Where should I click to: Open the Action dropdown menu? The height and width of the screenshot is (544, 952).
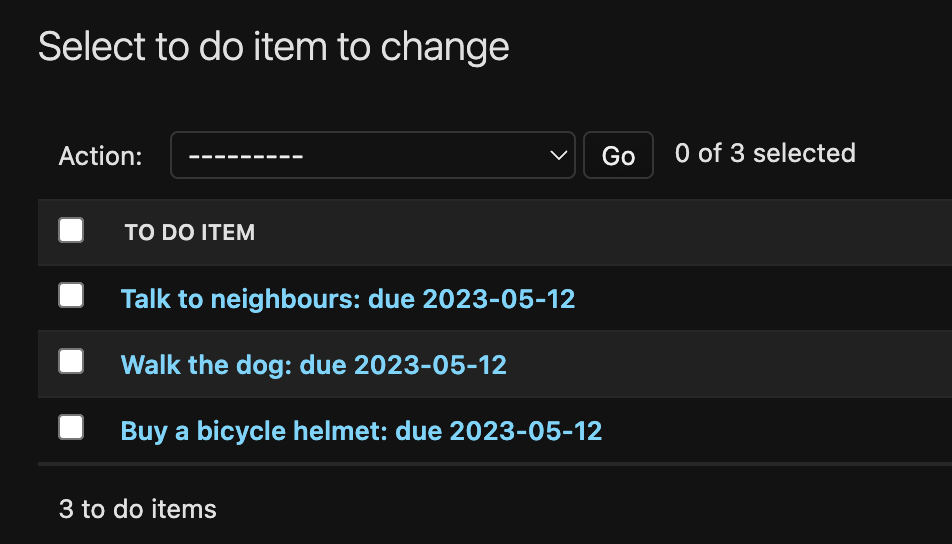[x=372, y=156]
